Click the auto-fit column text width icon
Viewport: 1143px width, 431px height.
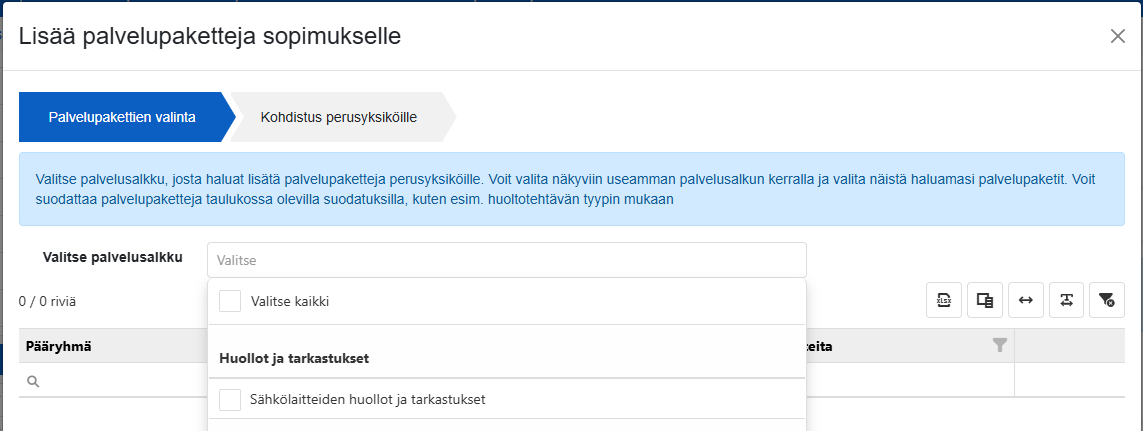pos(1066,300)
